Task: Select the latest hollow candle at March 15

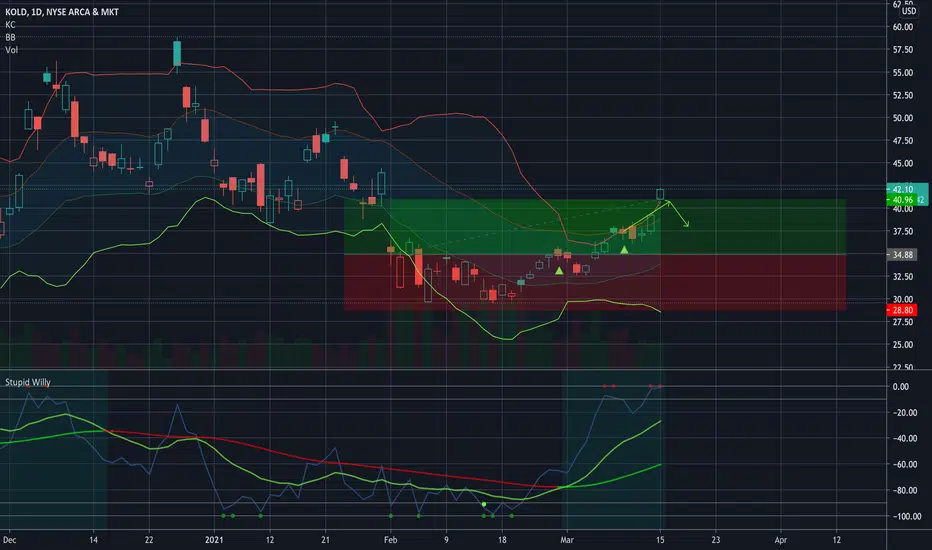Action: pyautogui.click(x=660, y=194)
